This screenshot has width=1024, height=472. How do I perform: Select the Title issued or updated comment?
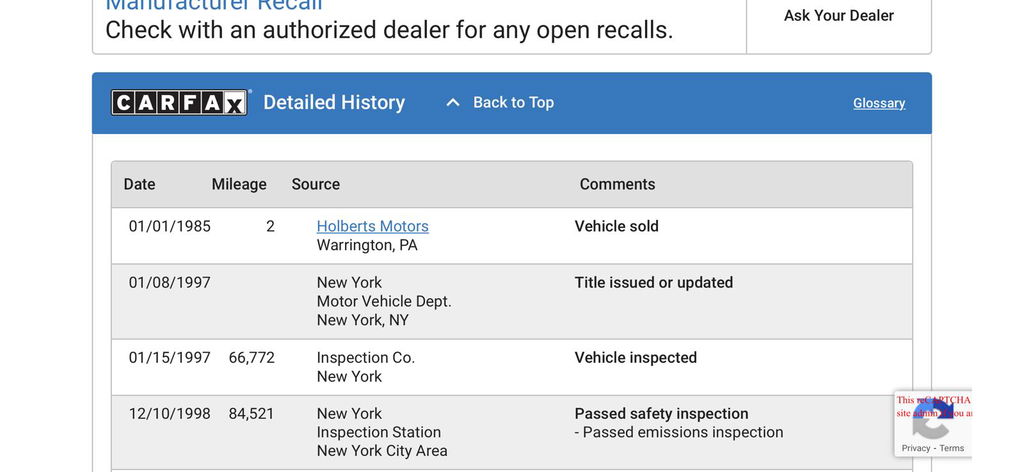point(653,282)
